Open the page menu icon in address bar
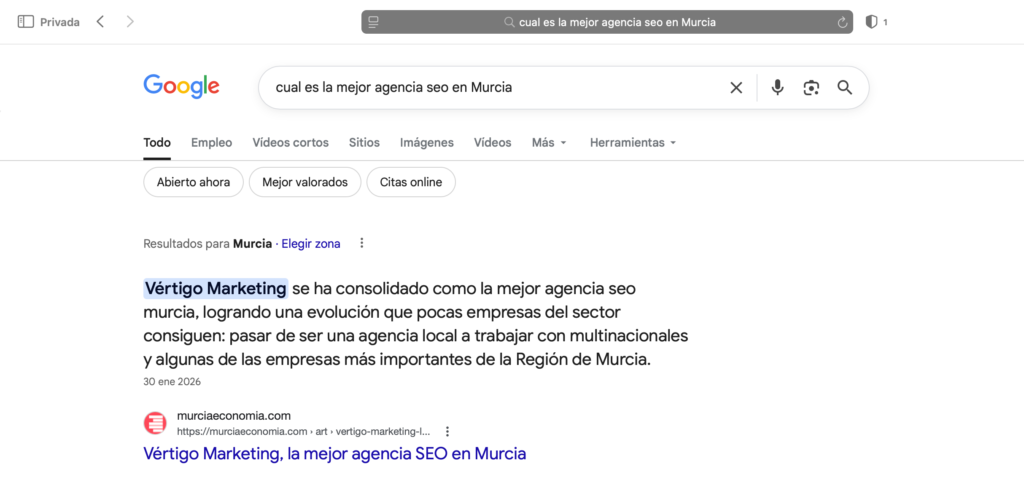Screen dimensions: 1024x477 tap(373, 22)
